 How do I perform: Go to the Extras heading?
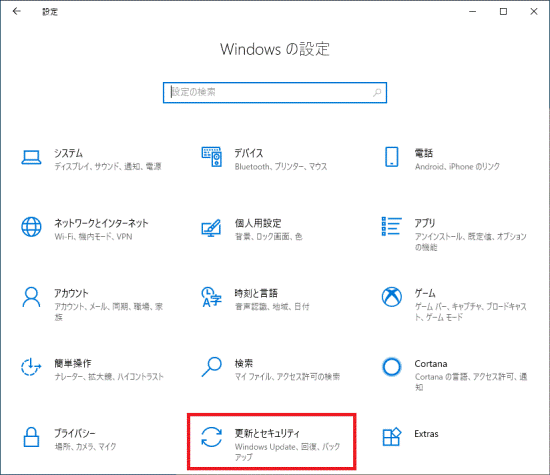(x=426, y=434)
